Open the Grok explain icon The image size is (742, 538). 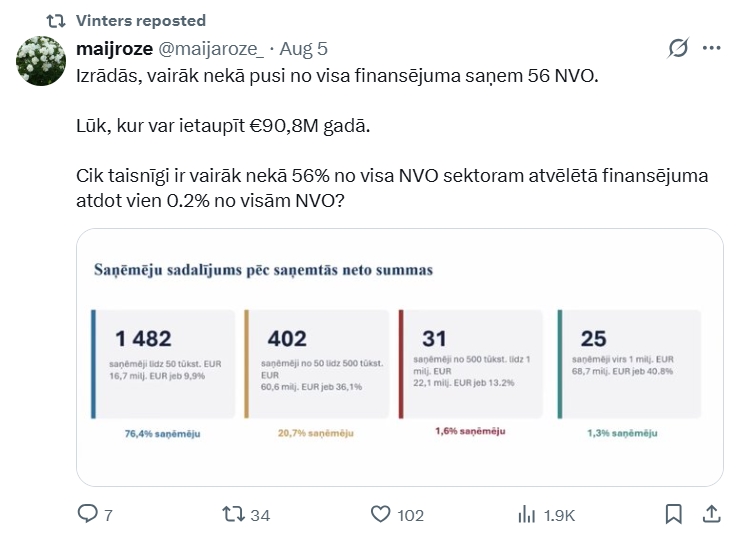pyautogui.click(x=678, y=48)
